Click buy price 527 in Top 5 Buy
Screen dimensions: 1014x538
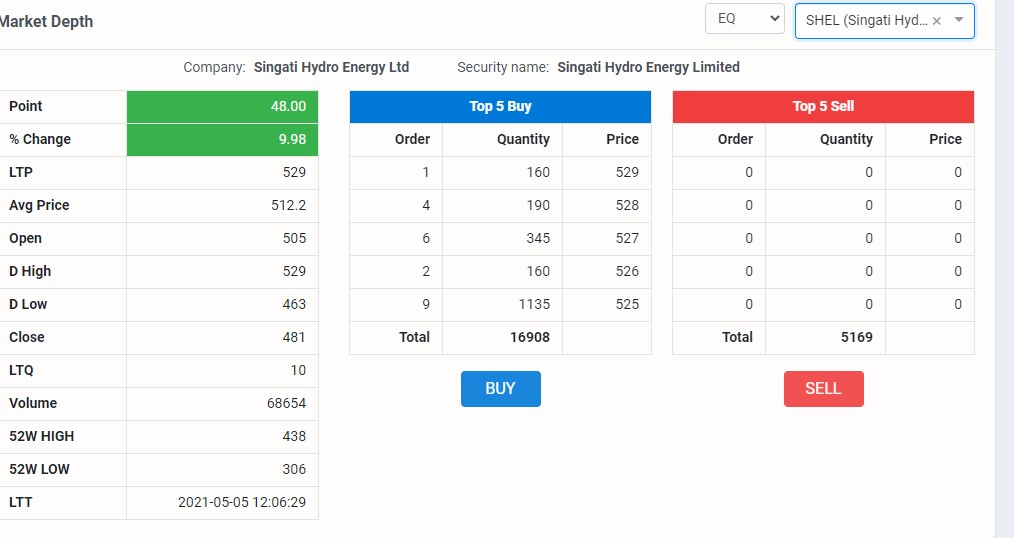(627, 238)
